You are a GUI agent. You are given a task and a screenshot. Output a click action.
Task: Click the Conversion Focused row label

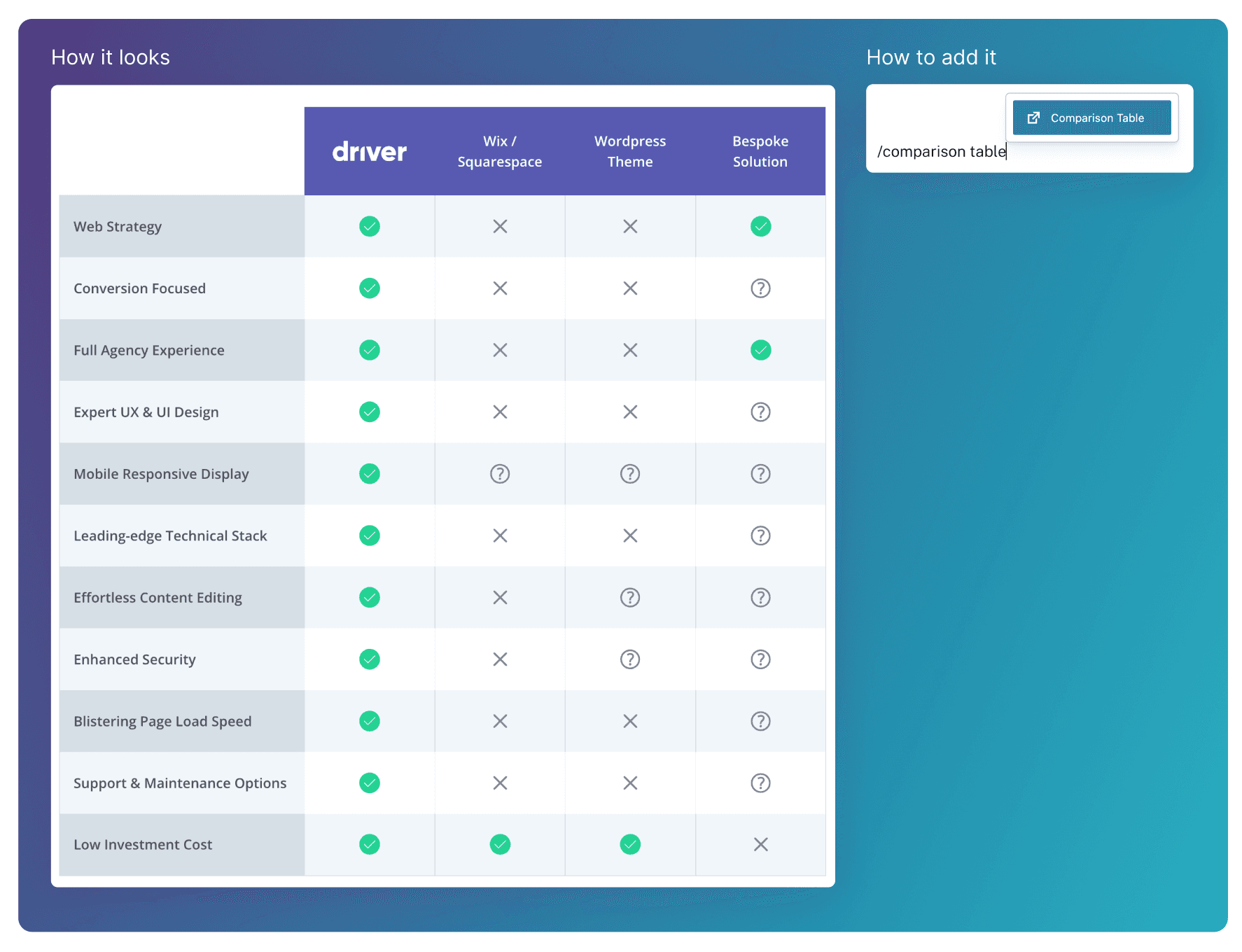point(140,288)
